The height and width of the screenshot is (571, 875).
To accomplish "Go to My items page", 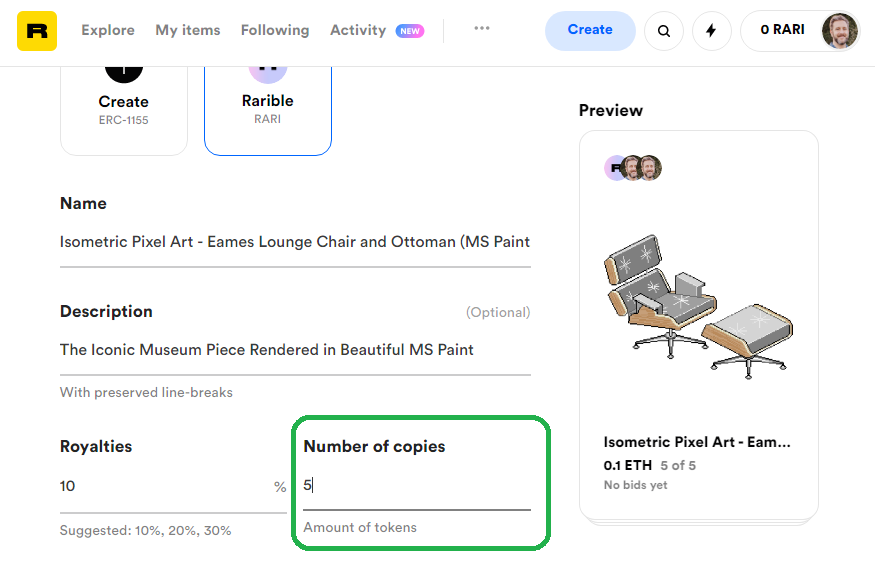I will click(188, 30).
